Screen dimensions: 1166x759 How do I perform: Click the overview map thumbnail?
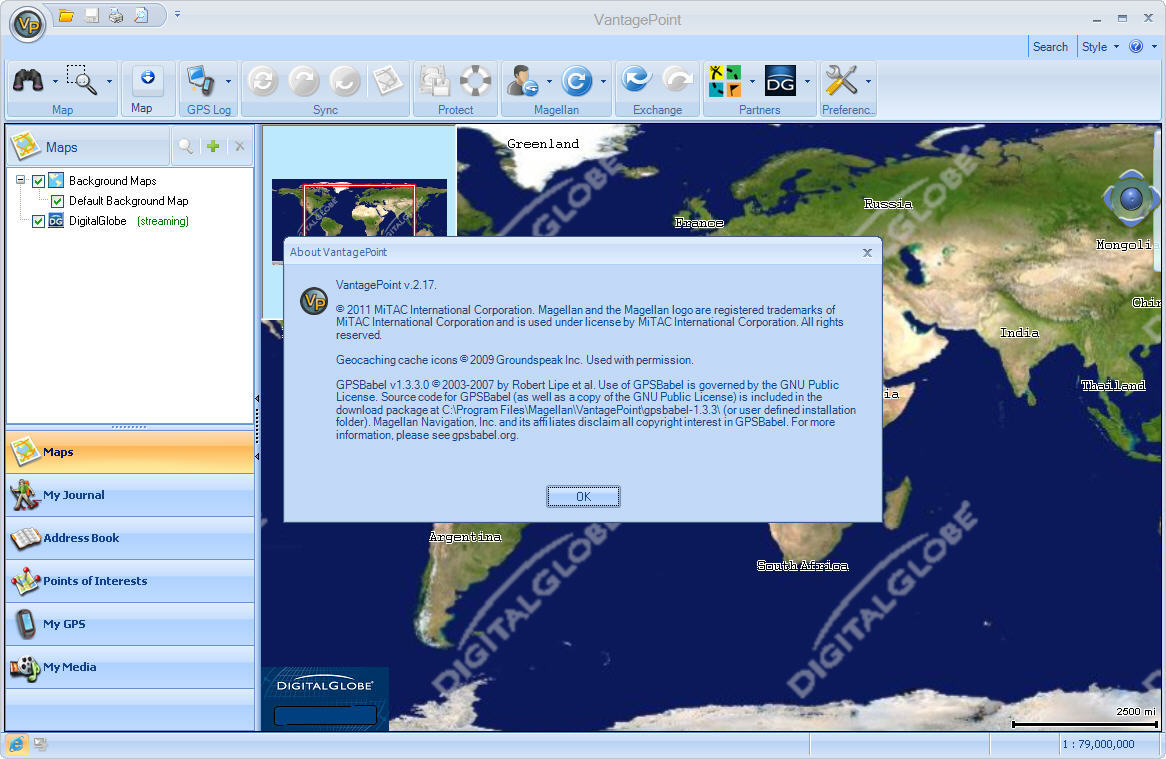[x=359, y=208]
